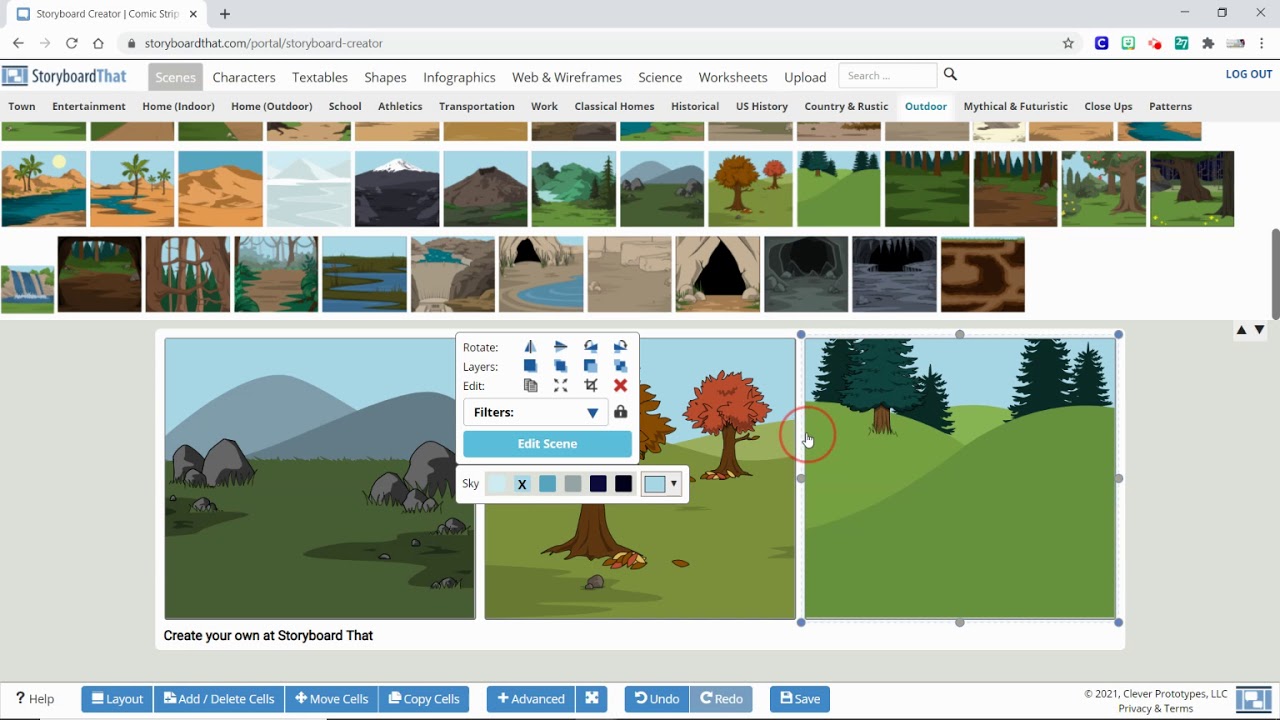Screen dimensions: 1280x720
Task: Click the LOG OUT link
Action: pos(1249,74)
